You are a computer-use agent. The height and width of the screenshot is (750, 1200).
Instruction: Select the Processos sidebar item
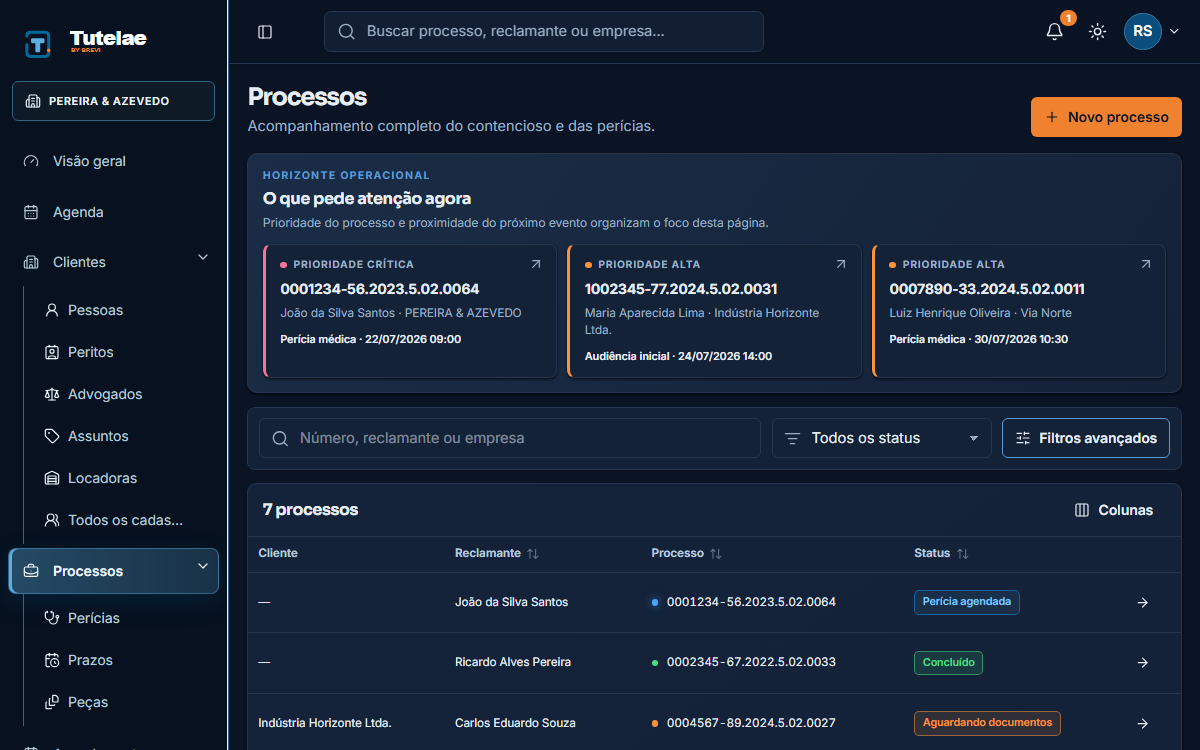pos(114,571)
